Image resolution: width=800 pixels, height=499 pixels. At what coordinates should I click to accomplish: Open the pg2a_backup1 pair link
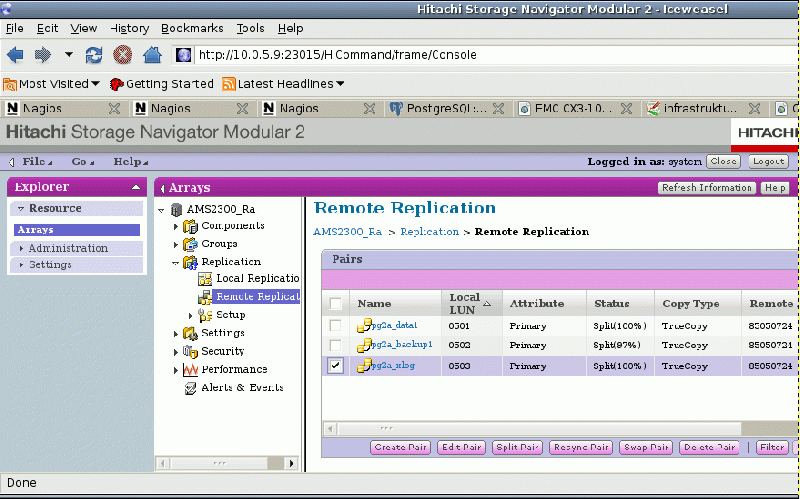pyautogui.click(x=402, y=344)
